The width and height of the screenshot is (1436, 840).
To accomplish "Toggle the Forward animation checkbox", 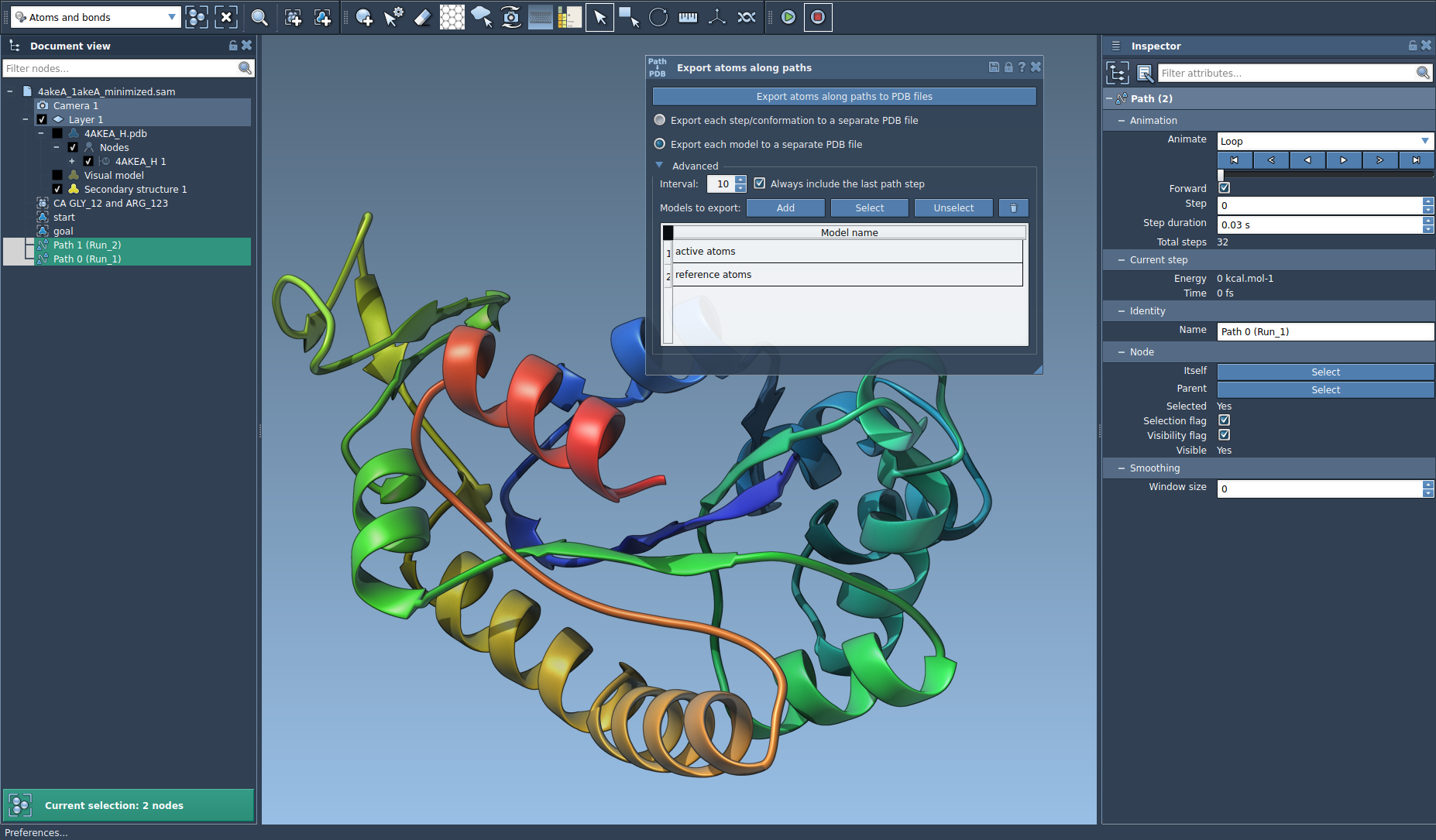I will click(x=1225, y=188).
